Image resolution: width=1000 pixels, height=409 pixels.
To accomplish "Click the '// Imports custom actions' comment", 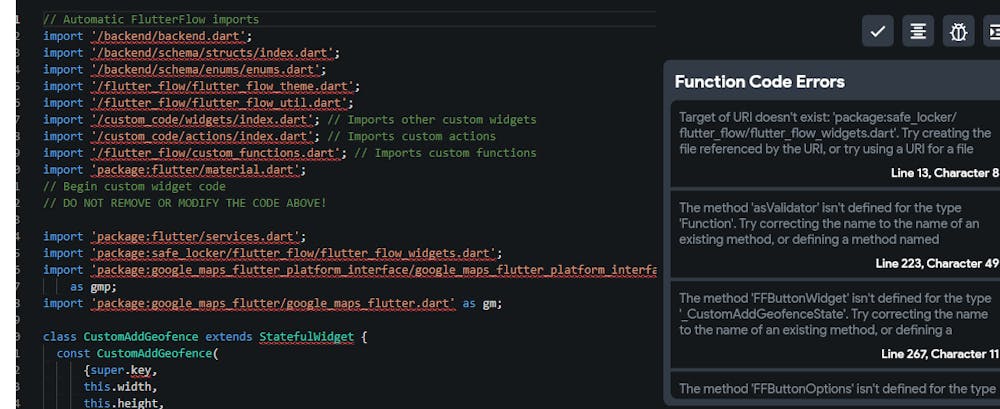I will [x=411, y=136].
